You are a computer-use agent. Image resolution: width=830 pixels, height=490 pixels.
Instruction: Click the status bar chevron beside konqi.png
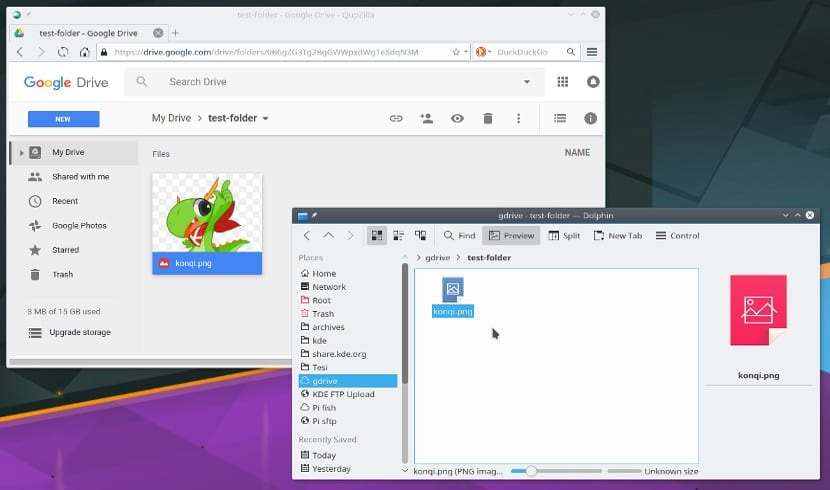[x=405, y=471]
